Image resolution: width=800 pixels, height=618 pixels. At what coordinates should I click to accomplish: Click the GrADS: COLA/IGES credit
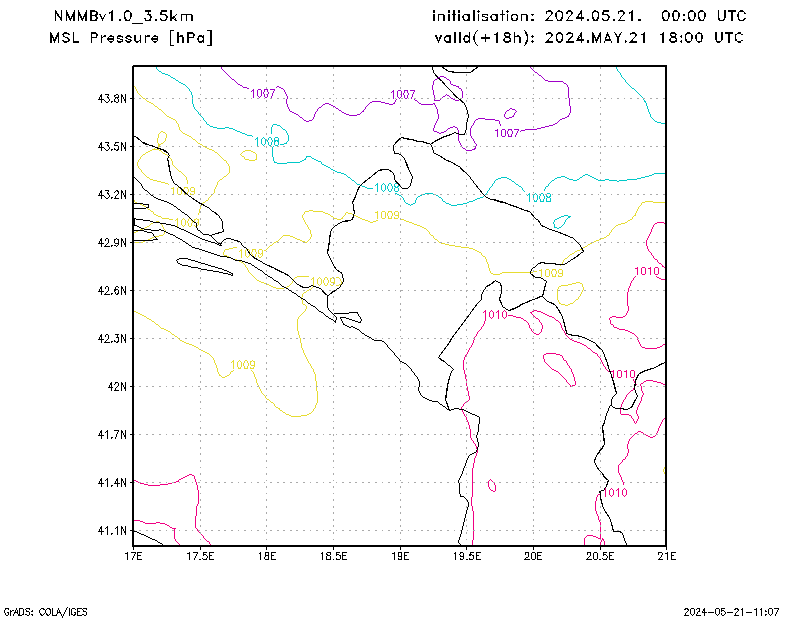tap(45, 612)
